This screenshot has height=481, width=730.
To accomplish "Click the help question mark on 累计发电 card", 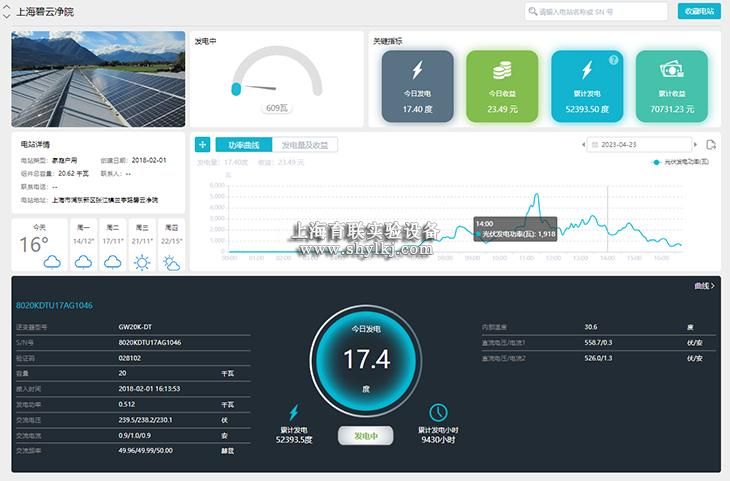I will pos(613,60).
